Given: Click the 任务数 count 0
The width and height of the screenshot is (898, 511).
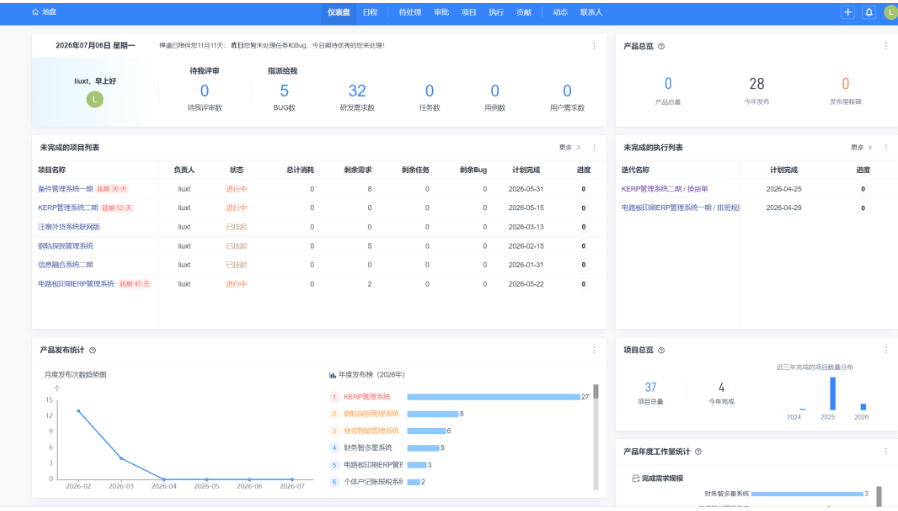Looking at the screenshot, I should pos(430,91).
